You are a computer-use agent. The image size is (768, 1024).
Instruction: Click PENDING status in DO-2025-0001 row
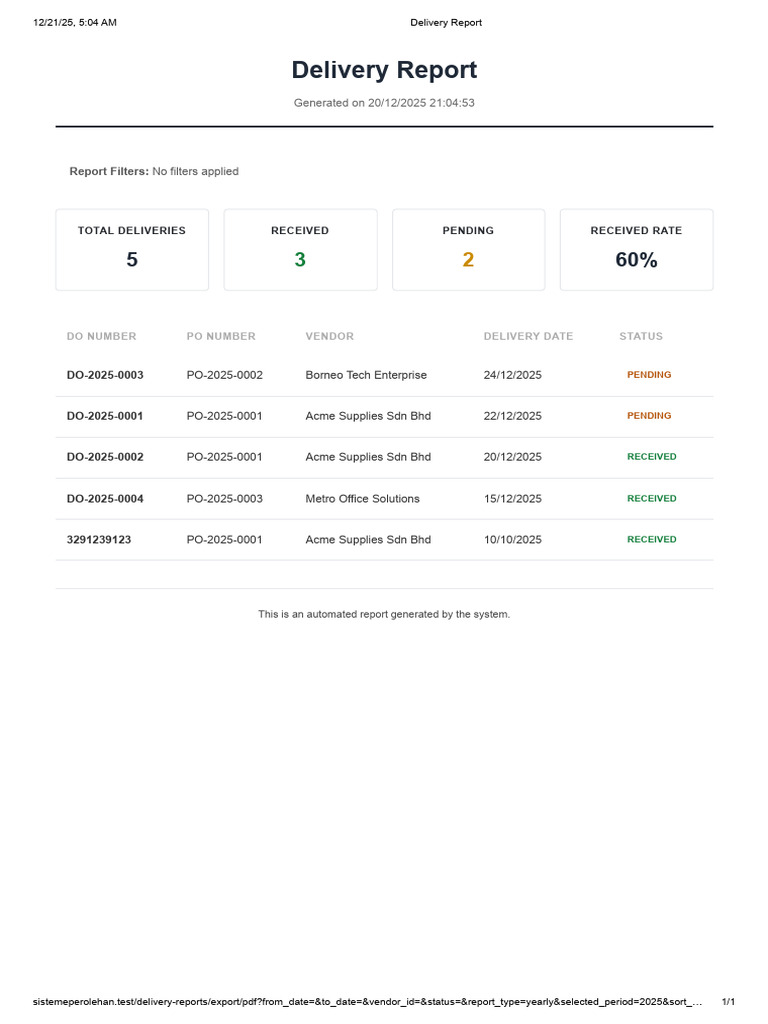(x=649, y=415)
